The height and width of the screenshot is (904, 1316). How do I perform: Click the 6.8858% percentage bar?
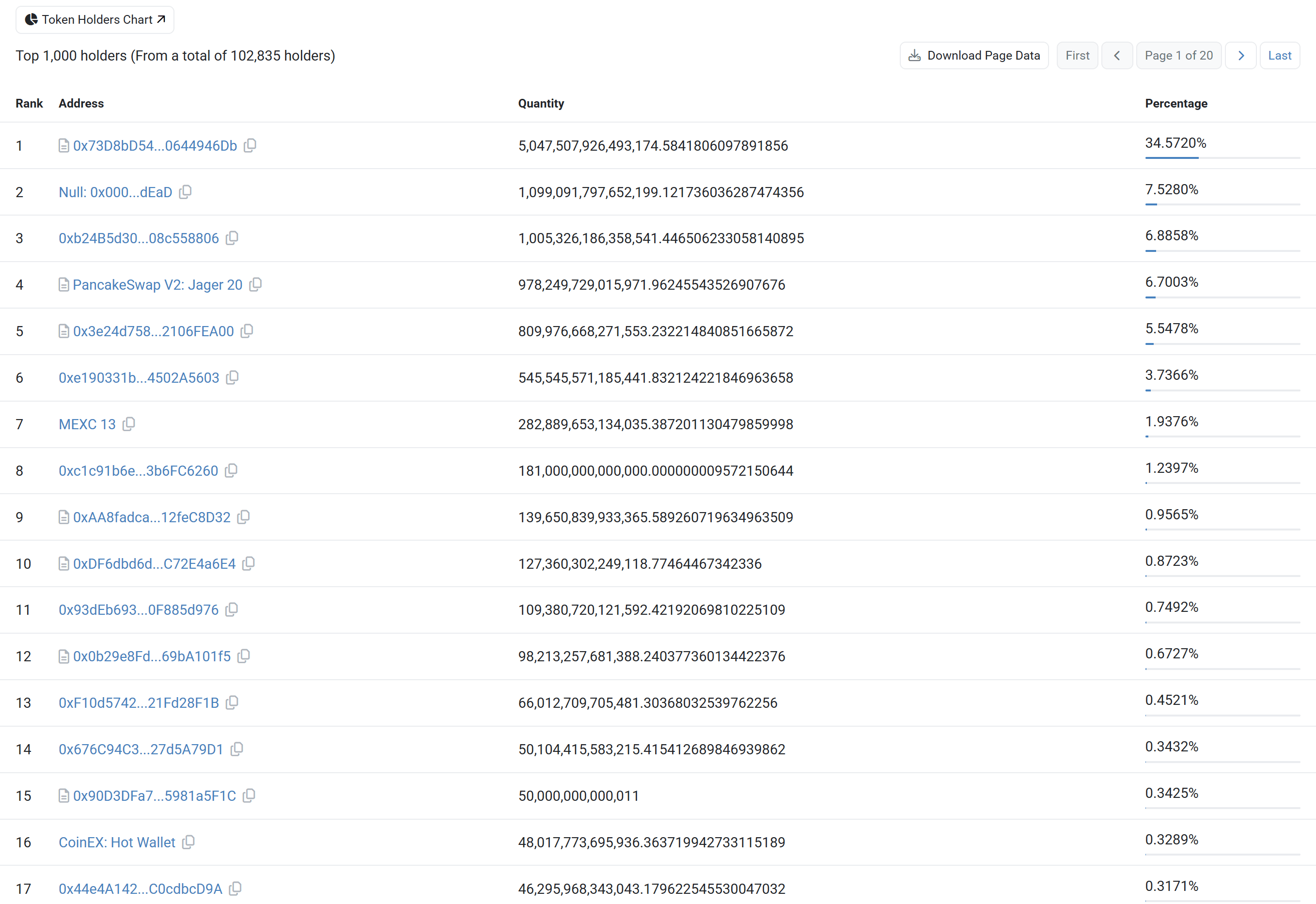tap(1222, 250)
